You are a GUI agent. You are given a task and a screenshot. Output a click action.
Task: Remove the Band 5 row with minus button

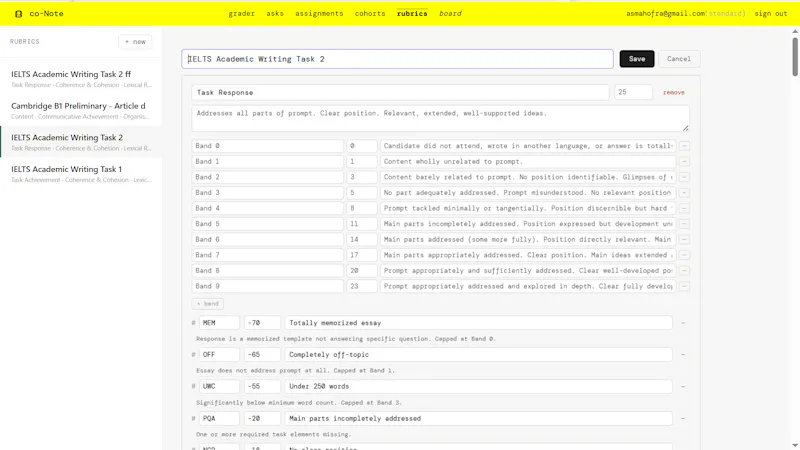tap(684, 224)
